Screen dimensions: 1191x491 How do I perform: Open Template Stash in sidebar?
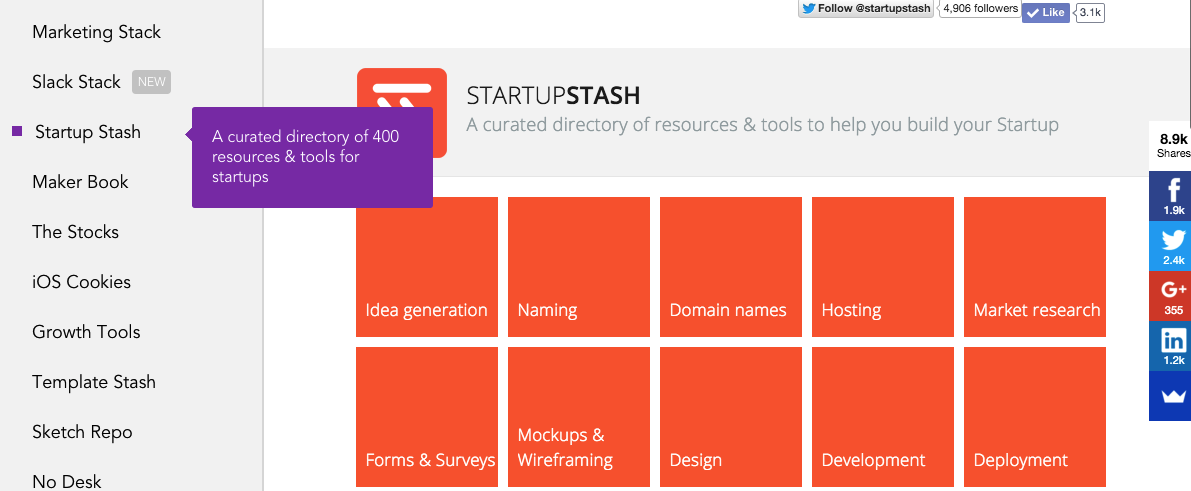pyautogui.click(x=93, y=382)
